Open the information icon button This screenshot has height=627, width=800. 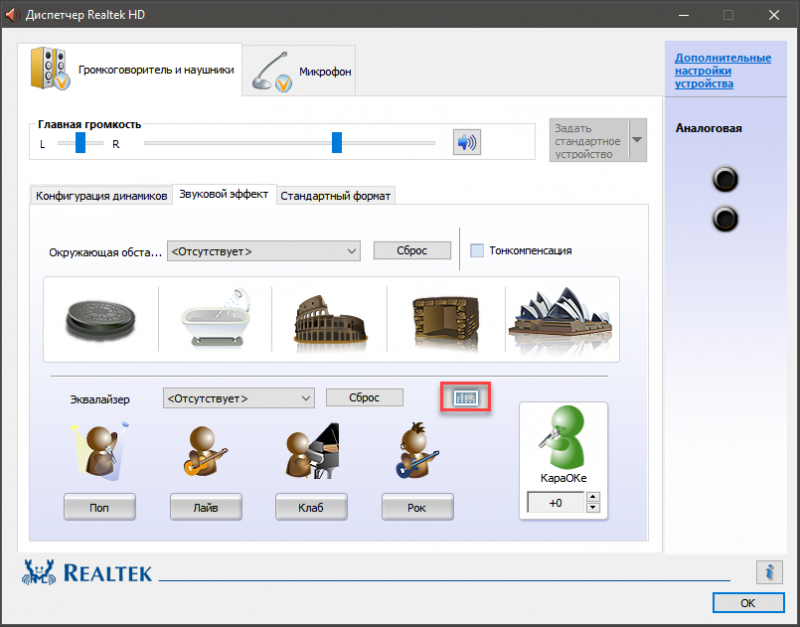click(x=769, y=572)
